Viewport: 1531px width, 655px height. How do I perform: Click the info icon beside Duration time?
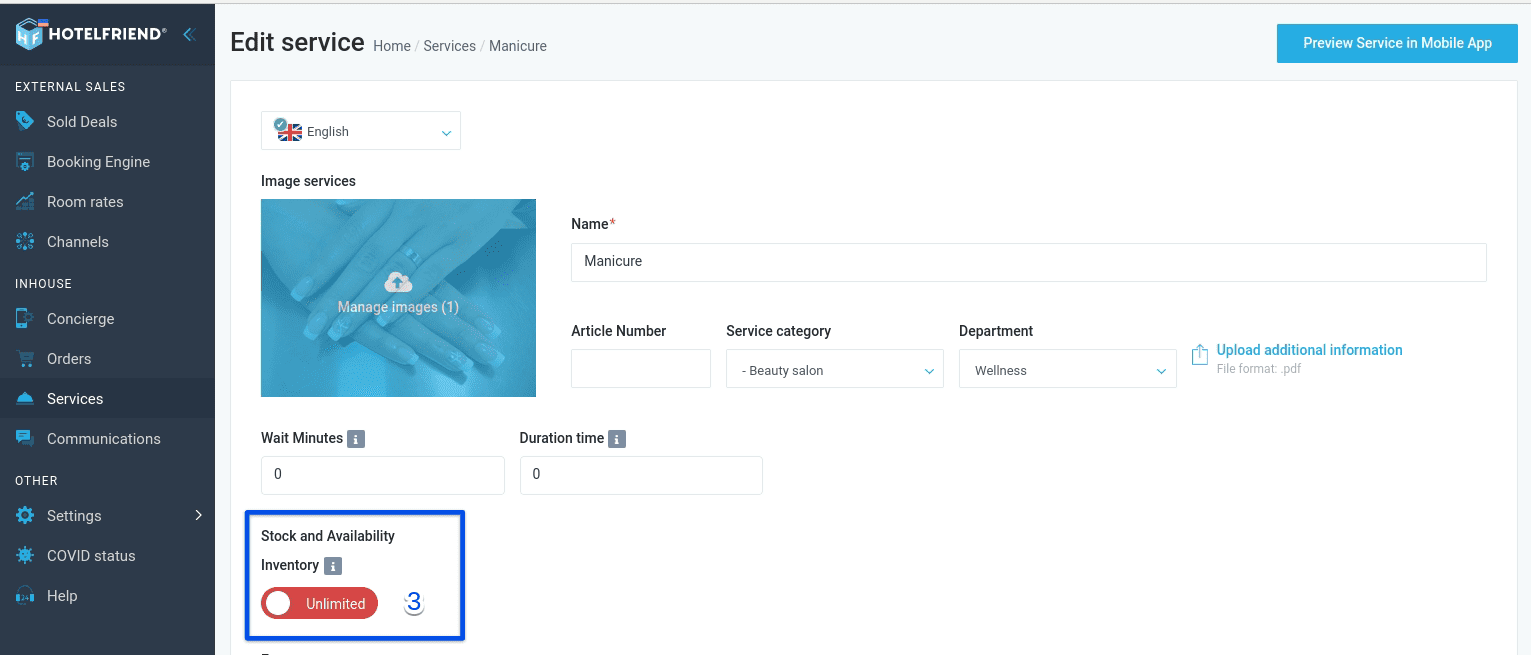tap(617, 439)
